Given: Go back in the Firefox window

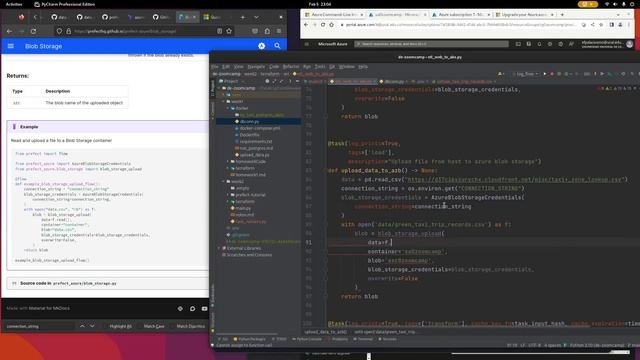Looking at the screenshot, I should (9, 31).
